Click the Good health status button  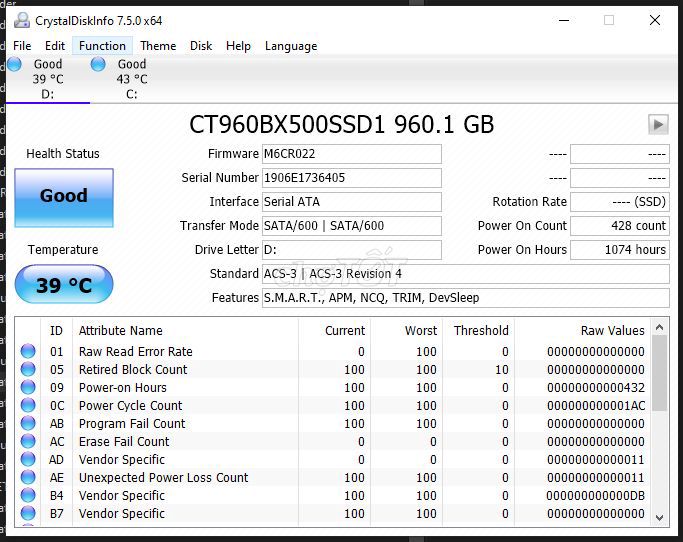[x=64, y=198]
